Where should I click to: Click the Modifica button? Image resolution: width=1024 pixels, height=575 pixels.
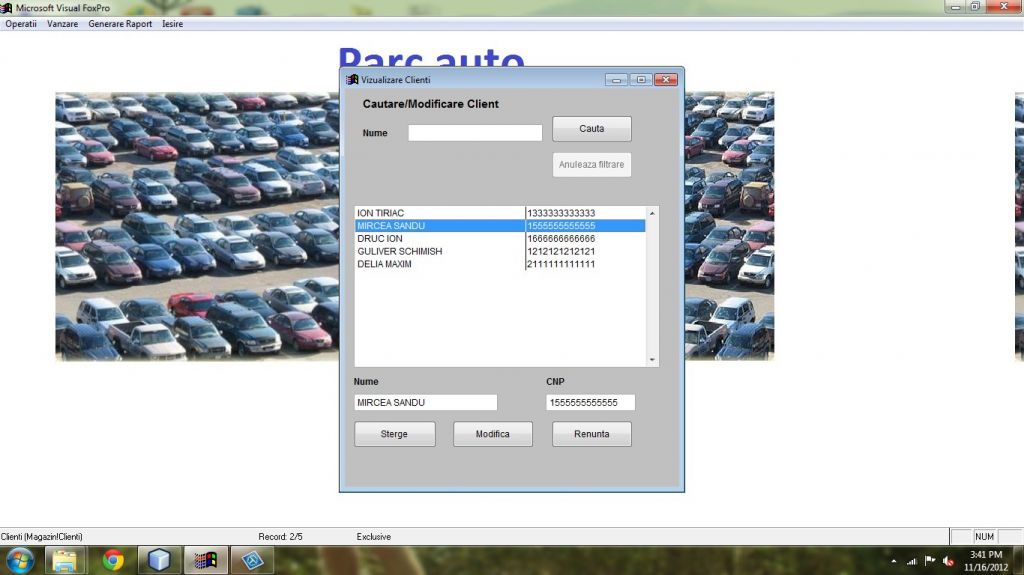coord(492,434)
